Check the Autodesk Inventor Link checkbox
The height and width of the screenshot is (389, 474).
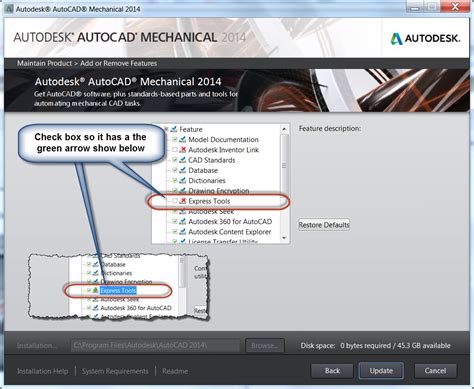(x=175, y=150)
